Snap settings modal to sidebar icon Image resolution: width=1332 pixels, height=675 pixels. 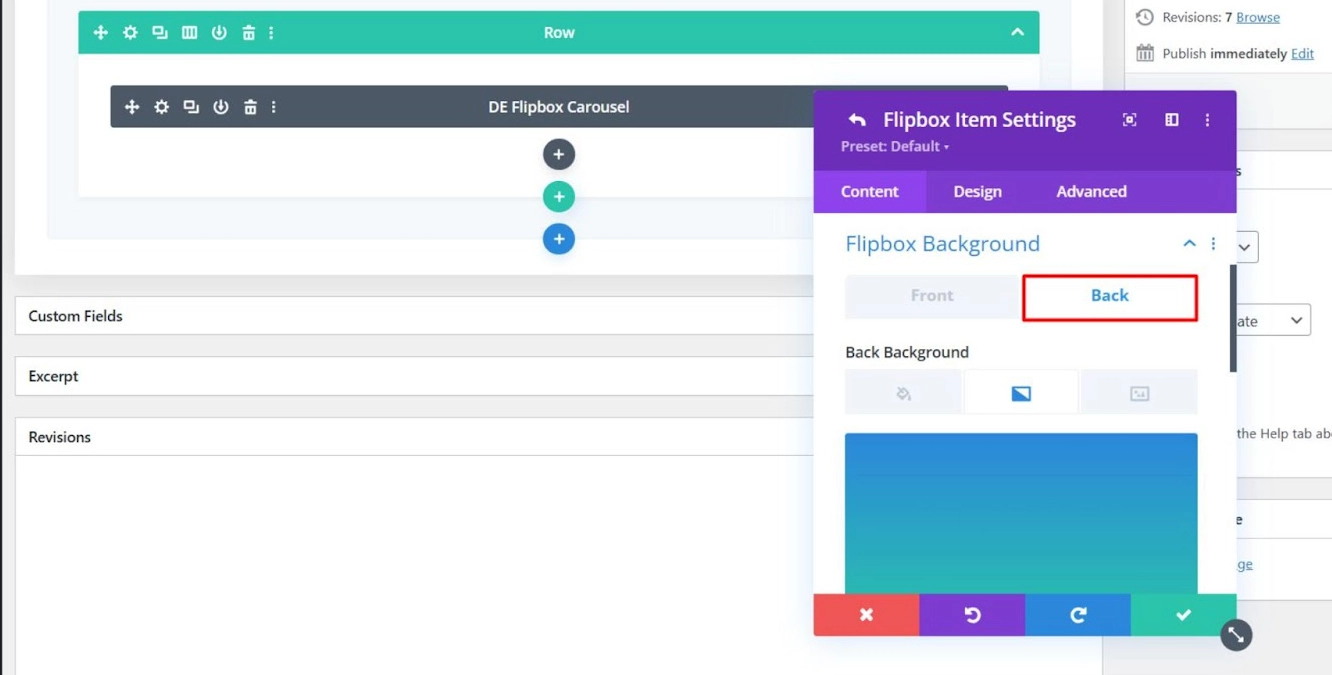pos(1172,120)
